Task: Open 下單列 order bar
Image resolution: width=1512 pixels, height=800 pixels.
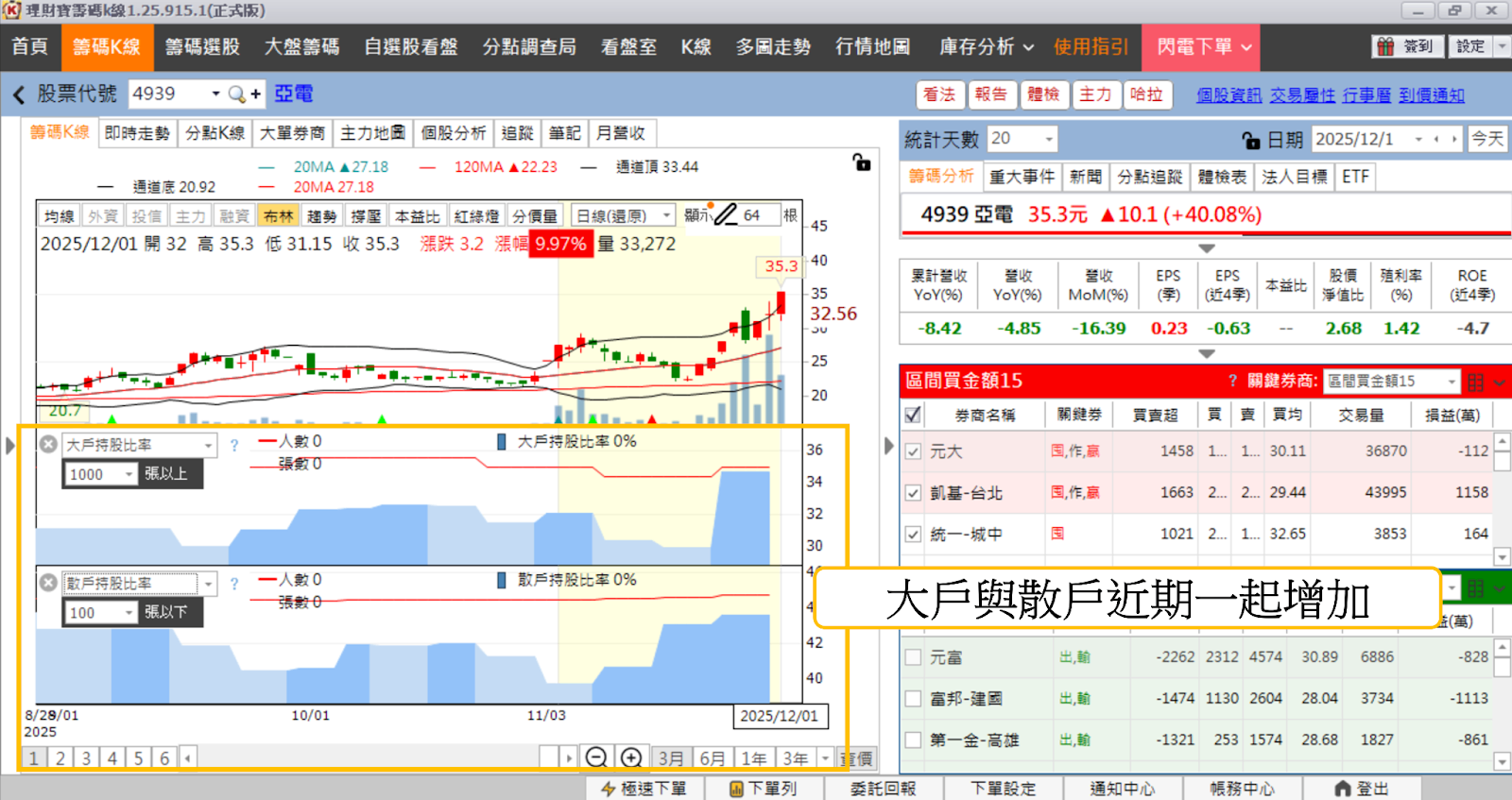Action: [x=764, y=789]
